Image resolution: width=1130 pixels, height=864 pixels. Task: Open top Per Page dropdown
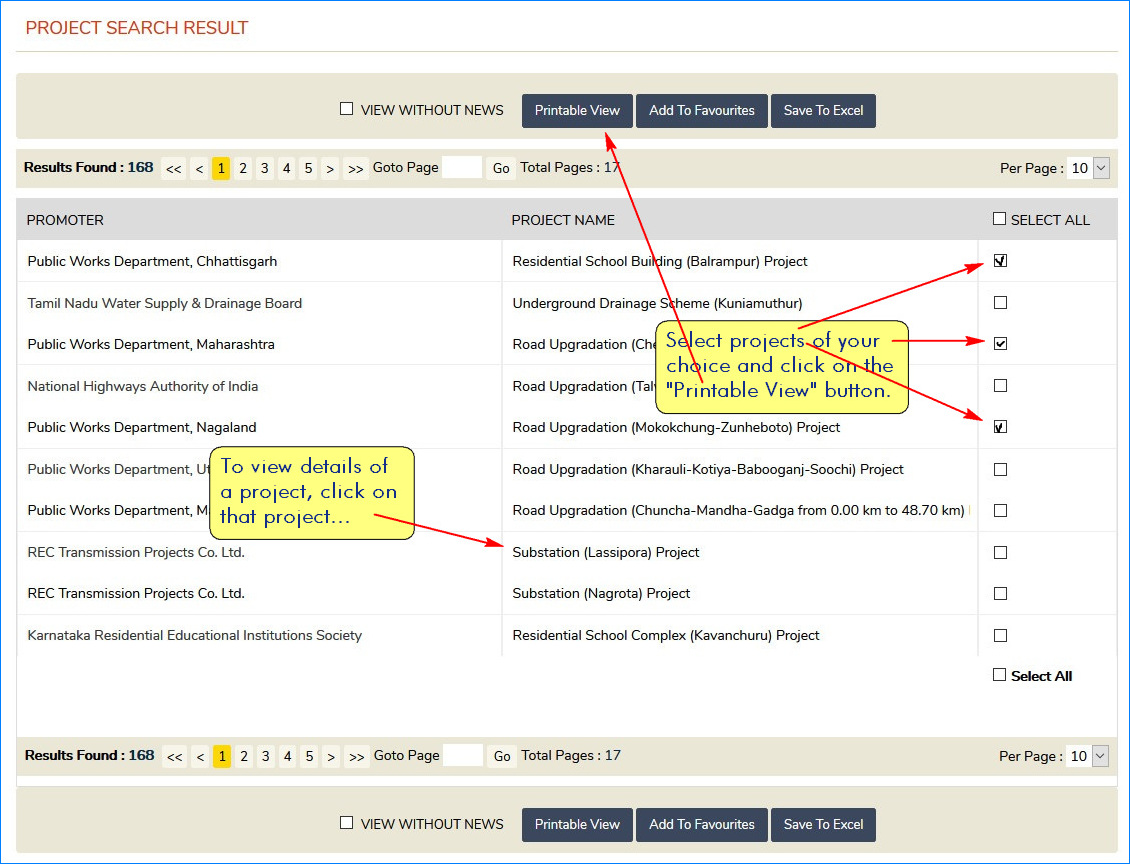click(x=1088, y=169)
